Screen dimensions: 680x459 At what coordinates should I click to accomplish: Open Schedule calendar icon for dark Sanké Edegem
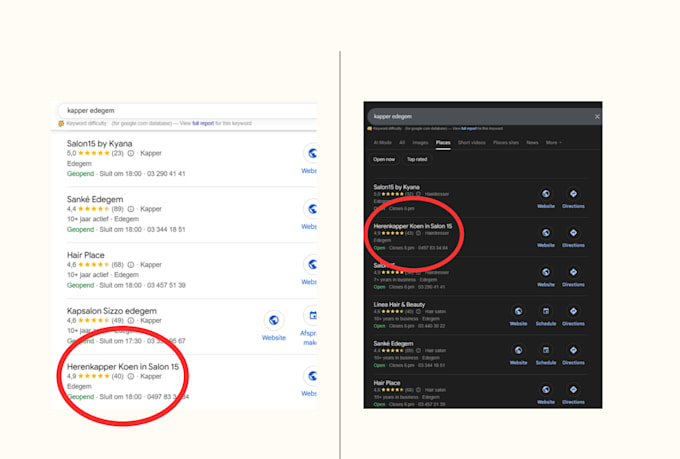coord(546,350)
